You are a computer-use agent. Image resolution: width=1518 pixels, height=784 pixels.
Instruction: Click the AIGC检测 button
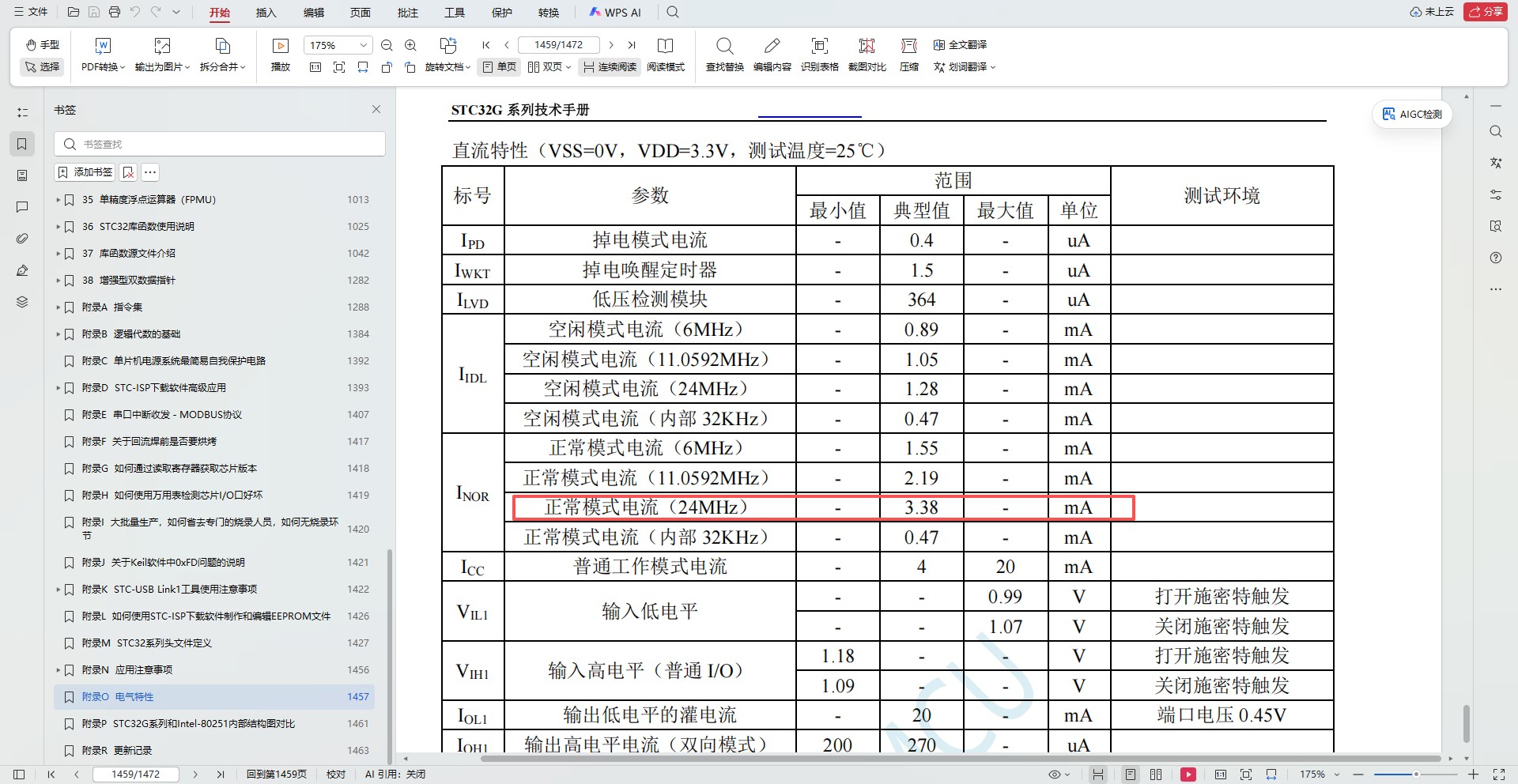(1412, 115)
